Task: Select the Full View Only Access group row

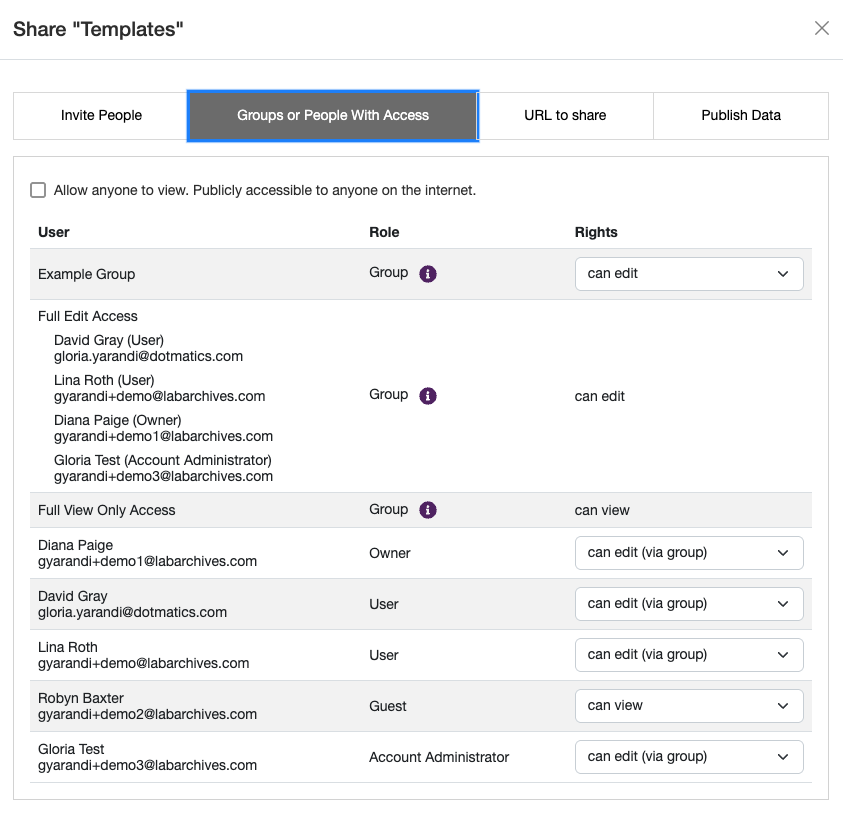Action: 106,509
